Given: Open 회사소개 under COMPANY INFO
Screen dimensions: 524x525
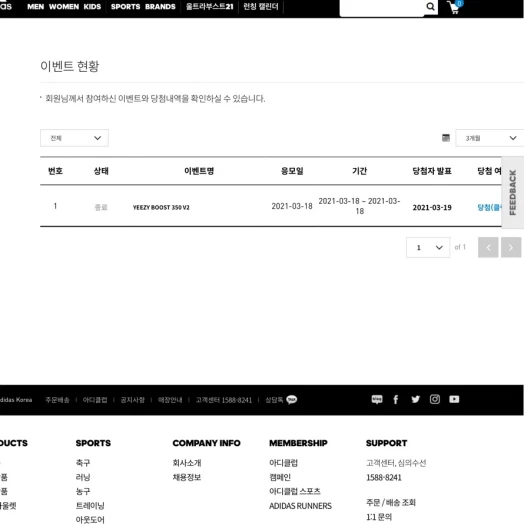Looking at the screenshot, I should click(x=187, y=463).
